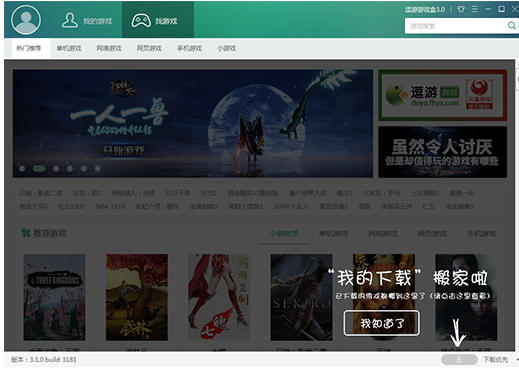Open the game cover with woman's face
The width and height of the screenshot is (519, 369).
click(x=466, y=297)
